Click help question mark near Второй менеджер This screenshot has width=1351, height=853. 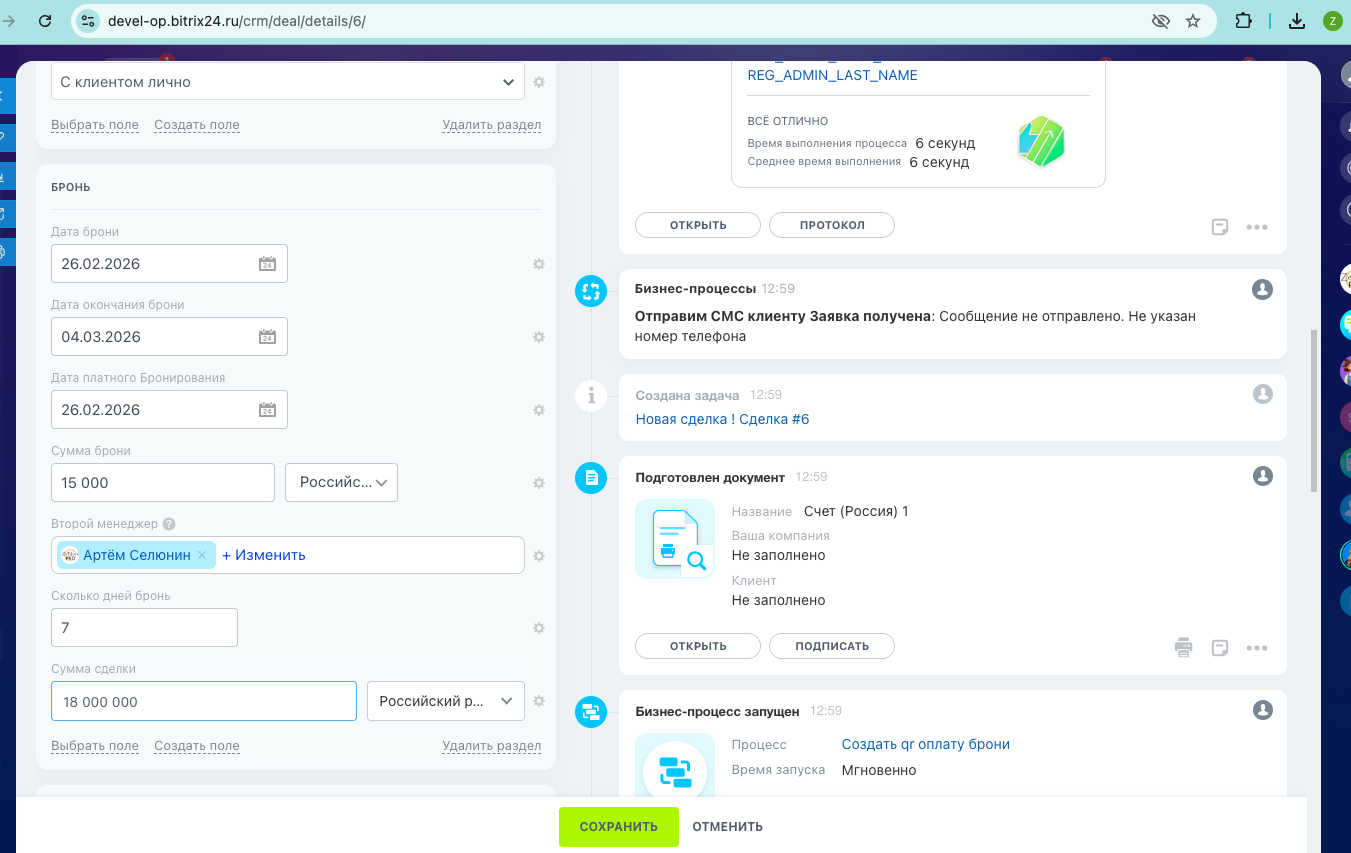coord(169,524)
